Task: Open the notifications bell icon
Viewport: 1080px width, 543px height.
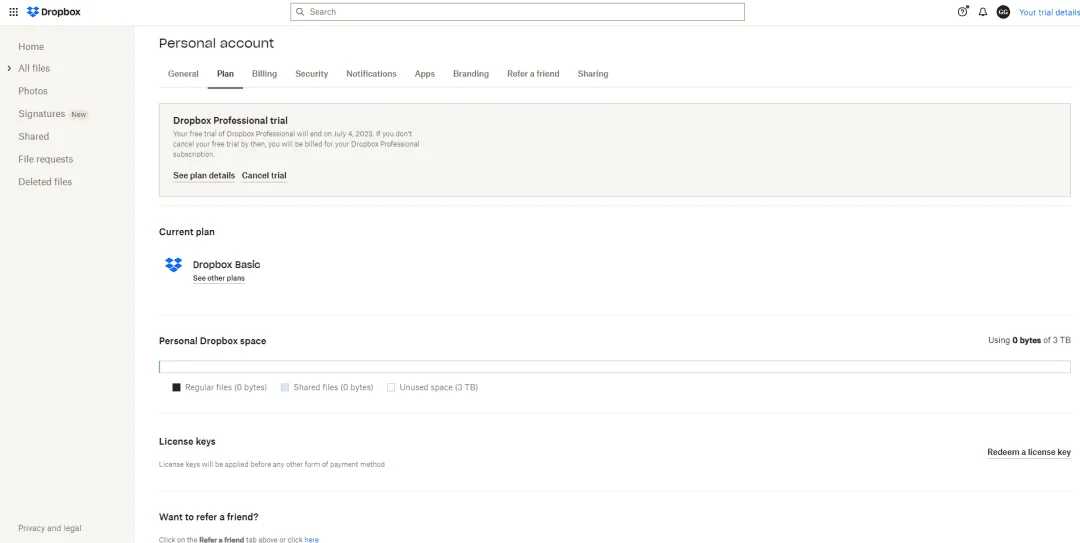Action: 983,12
